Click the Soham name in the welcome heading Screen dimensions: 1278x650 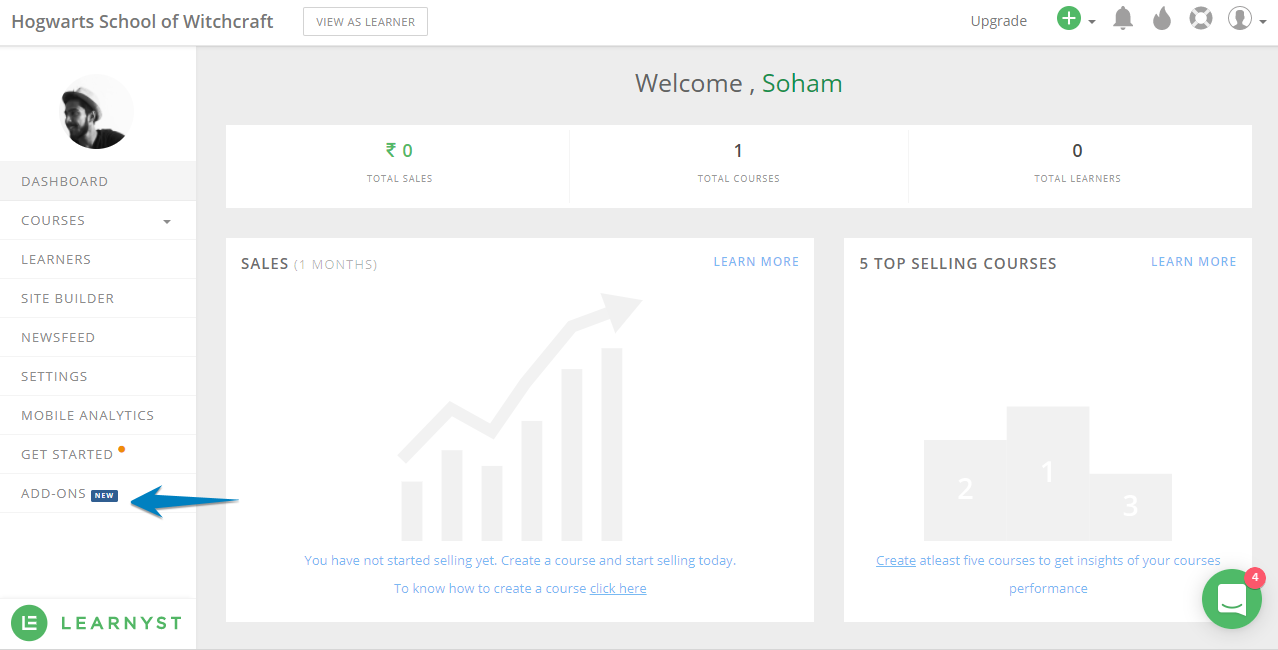click(x=802, y=83)
